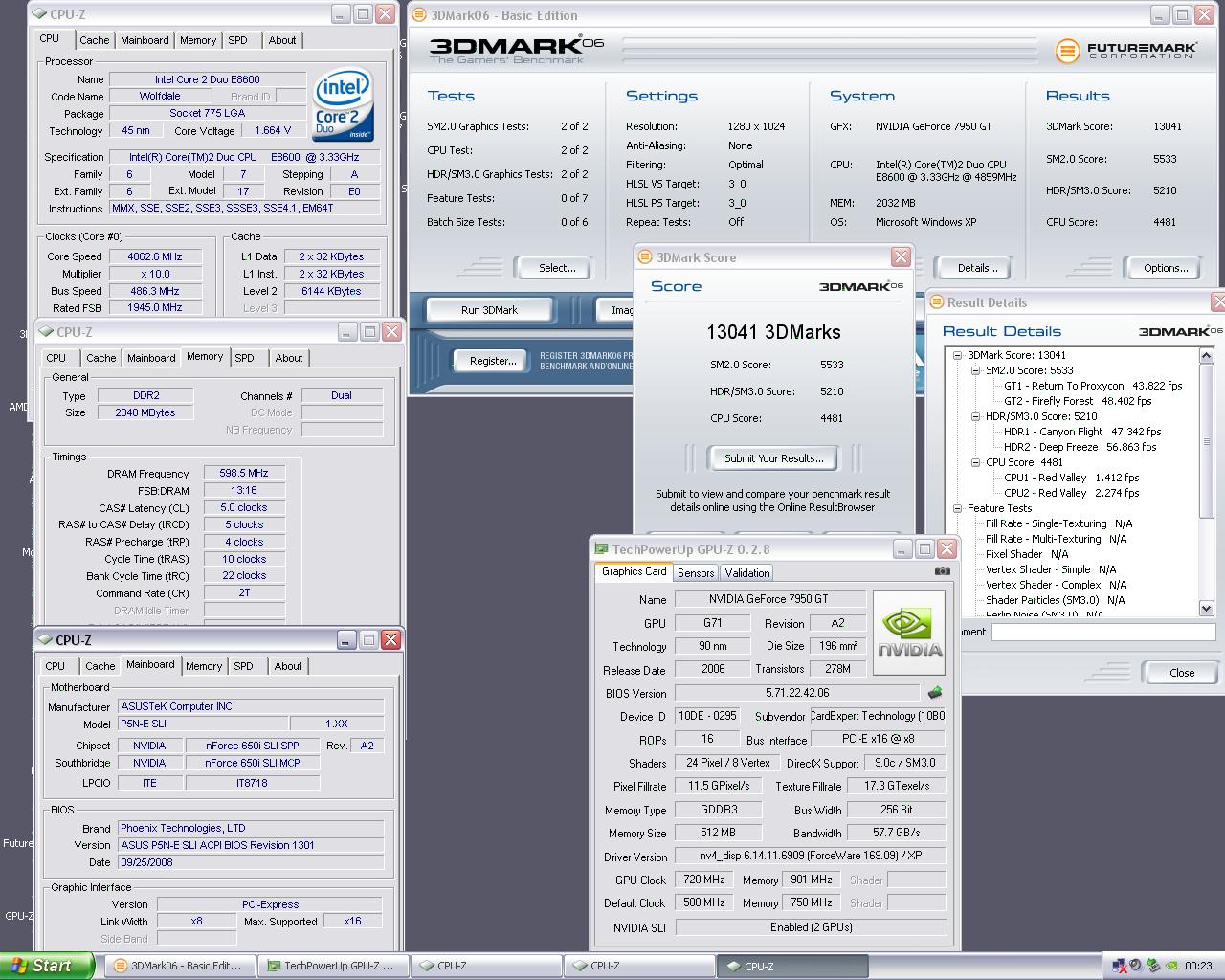Viewport: 1225px width, 980px height.
Task: Click the 13041 3DMarks score text
Action: (x=773, y=332)
